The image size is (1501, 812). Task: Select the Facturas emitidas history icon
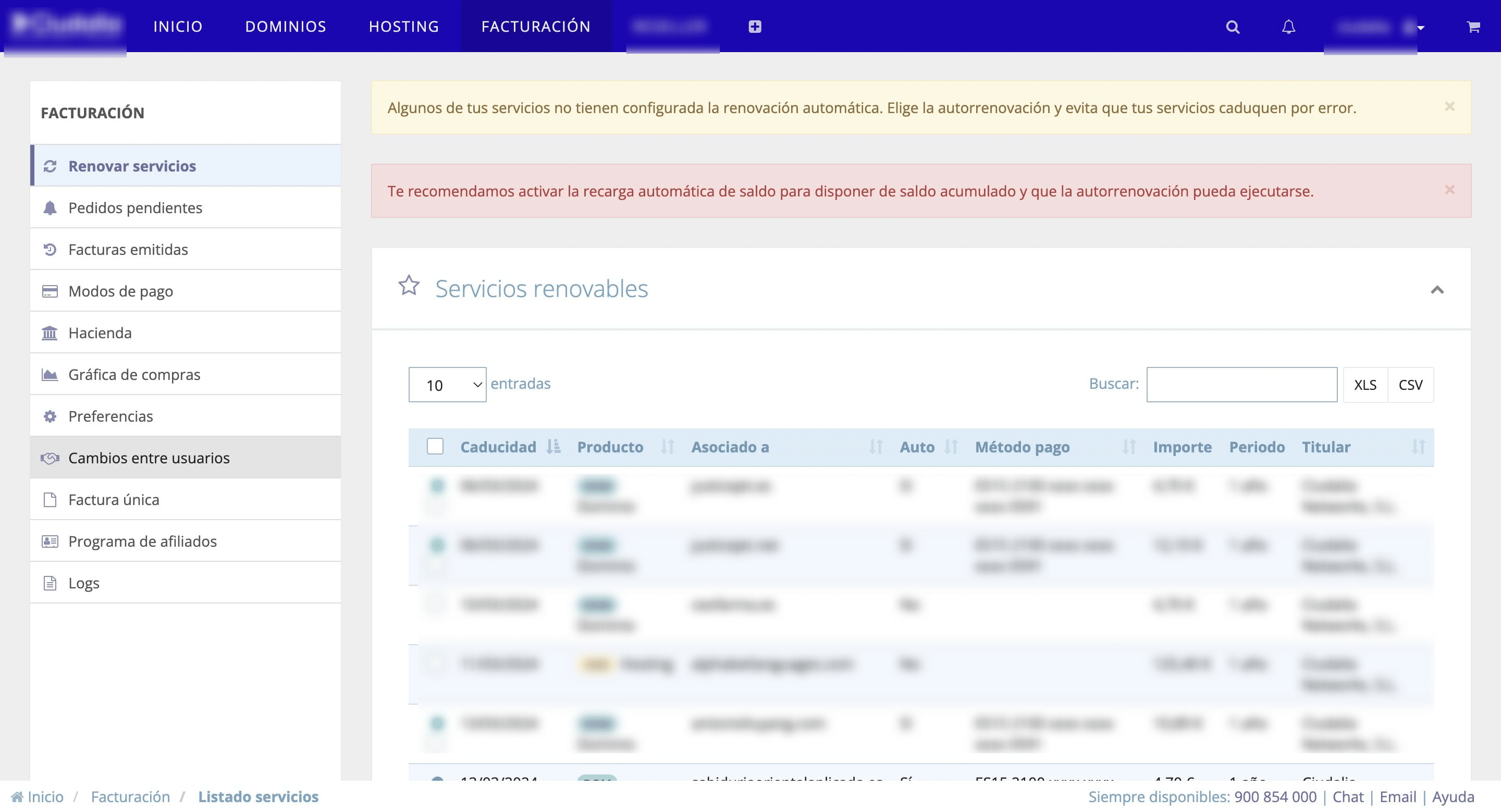(x=50, y=249)
